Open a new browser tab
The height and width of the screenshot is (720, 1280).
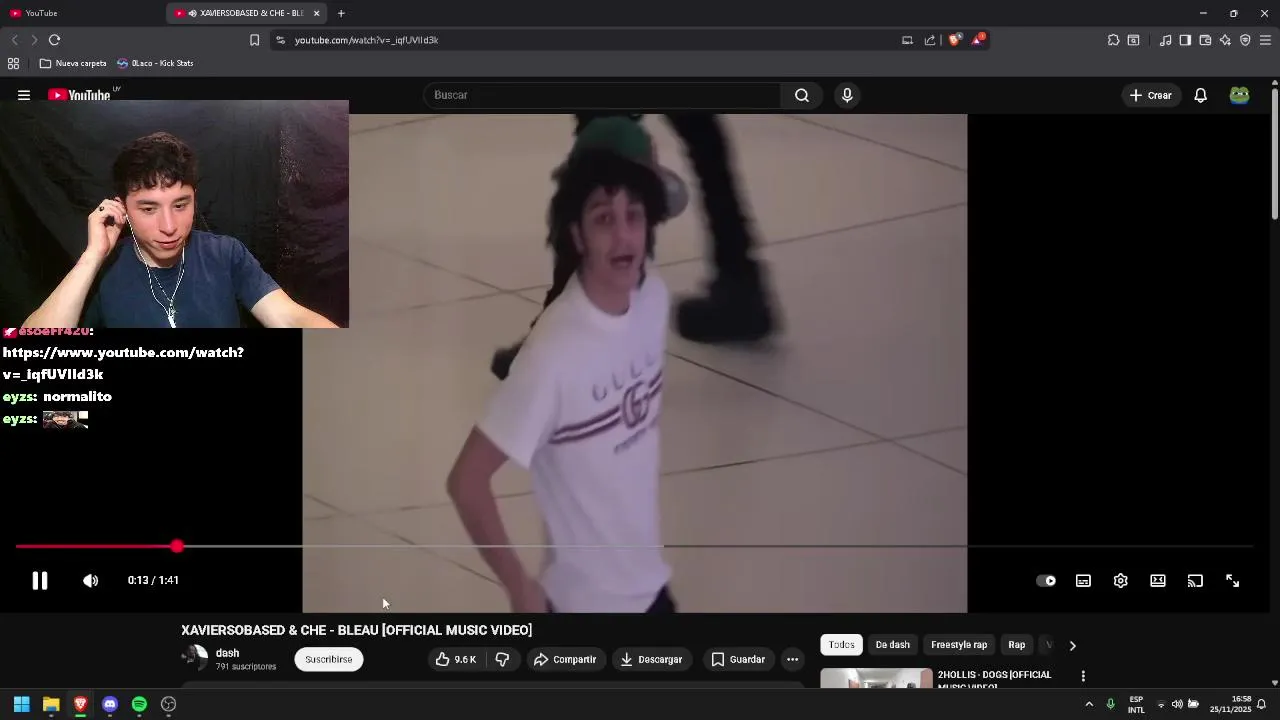click(x=341, y=13)
